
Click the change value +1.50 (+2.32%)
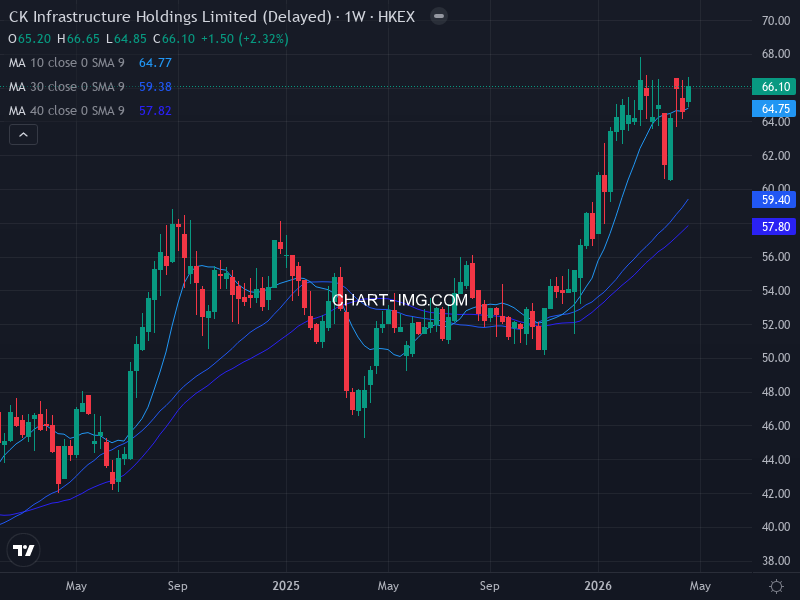pyautogui.click(x=245, y=39)
